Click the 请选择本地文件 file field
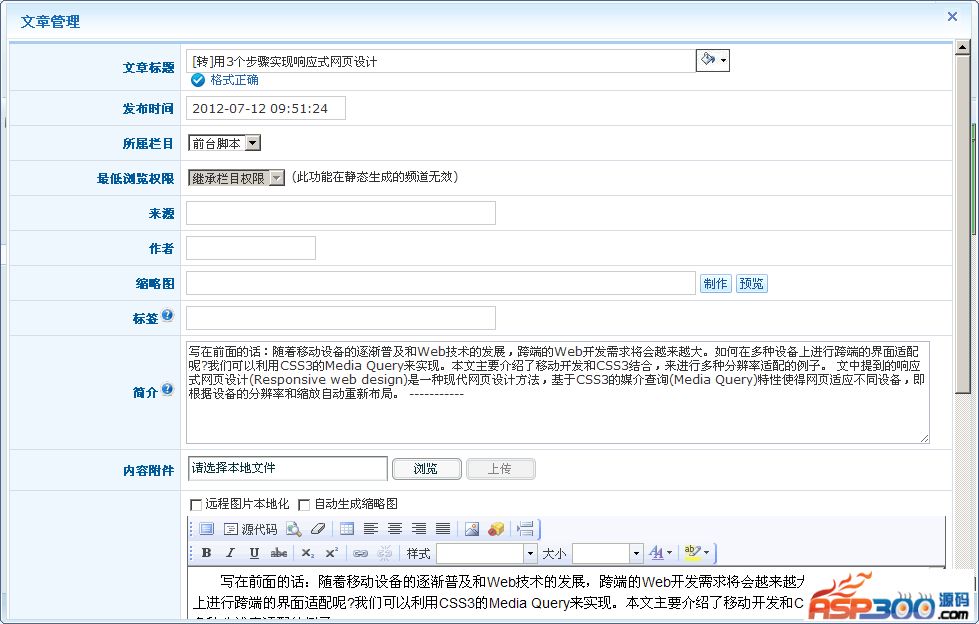 click(288, 468)
